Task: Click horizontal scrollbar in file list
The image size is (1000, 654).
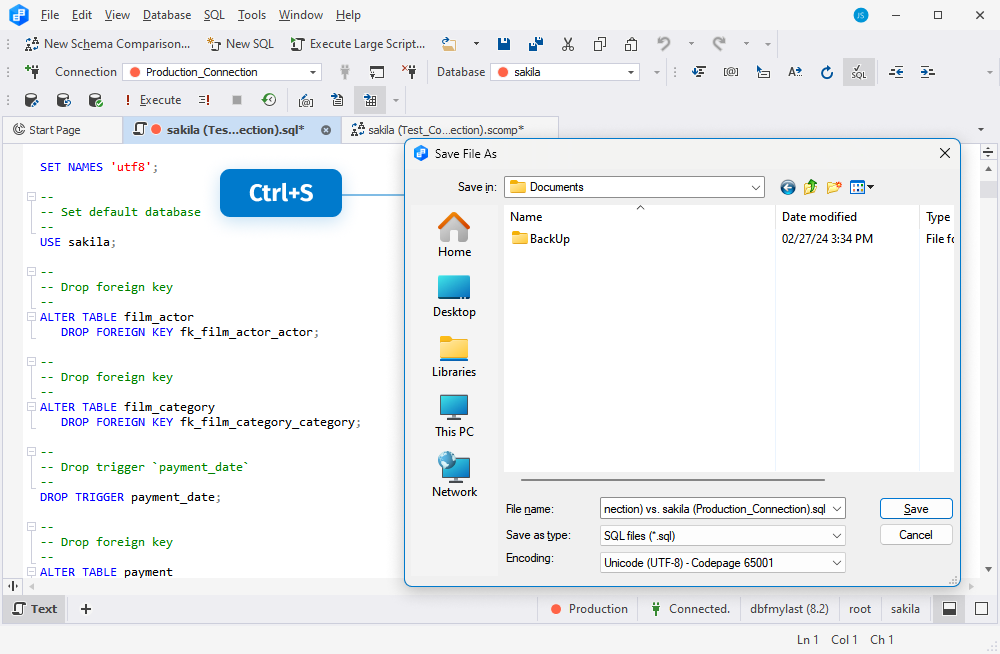Action: 673,479
